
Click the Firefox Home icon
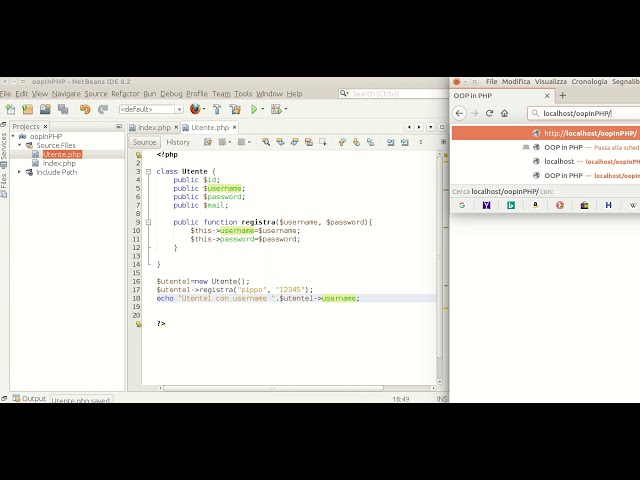pos(504,113)
